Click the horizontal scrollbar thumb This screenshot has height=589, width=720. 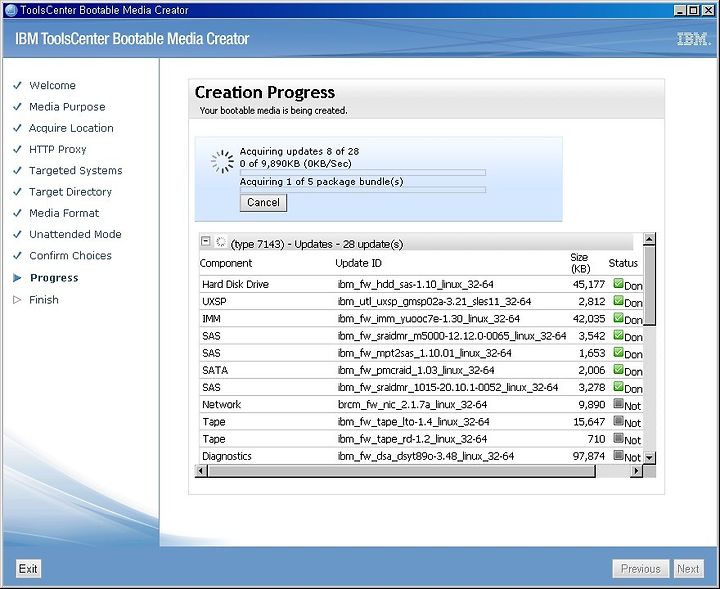pyautogui.click(x=401, y=471)
